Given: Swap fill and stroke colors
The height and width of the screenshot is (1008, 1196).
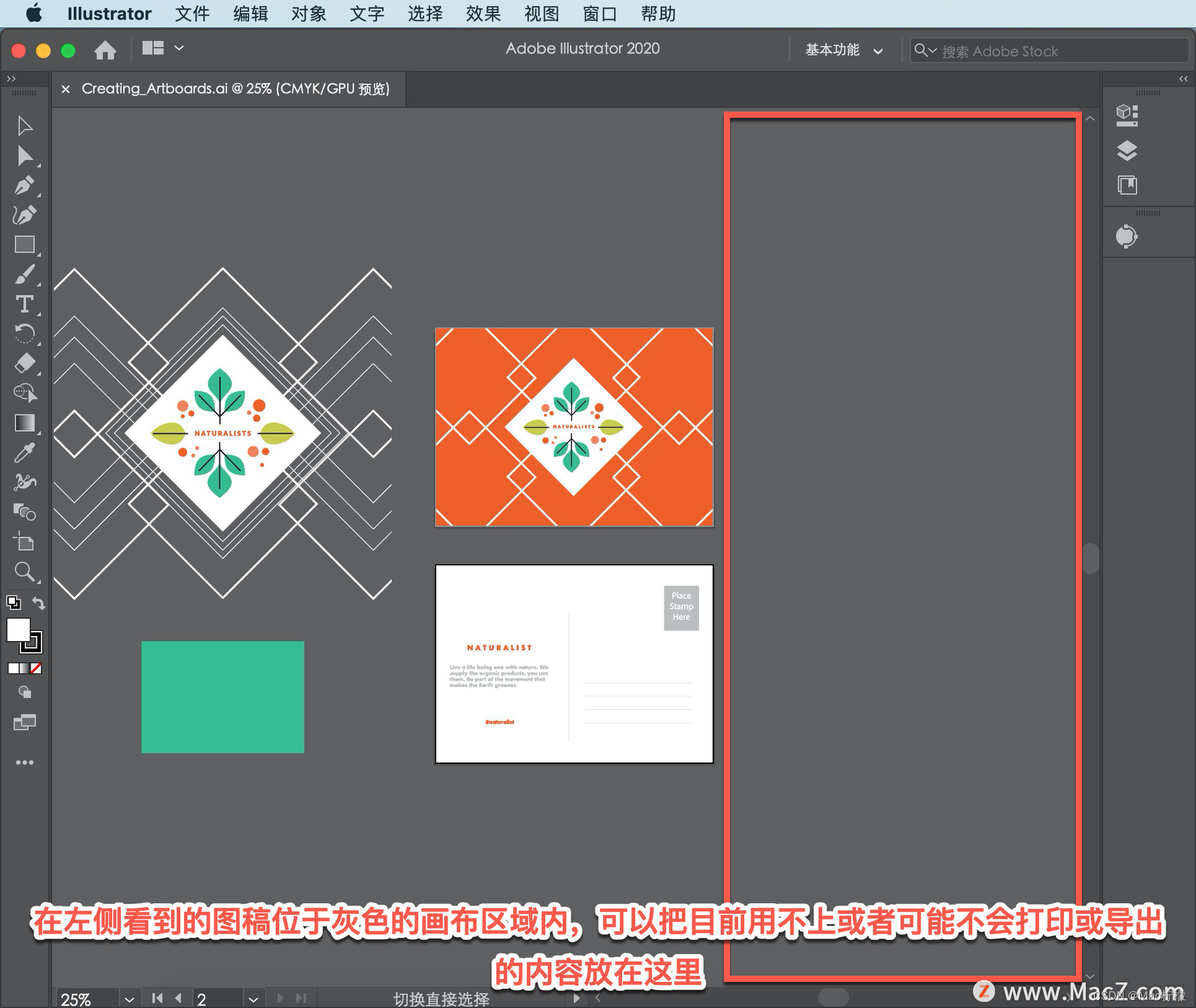Looking at the screenshot, I should (39, 603).
